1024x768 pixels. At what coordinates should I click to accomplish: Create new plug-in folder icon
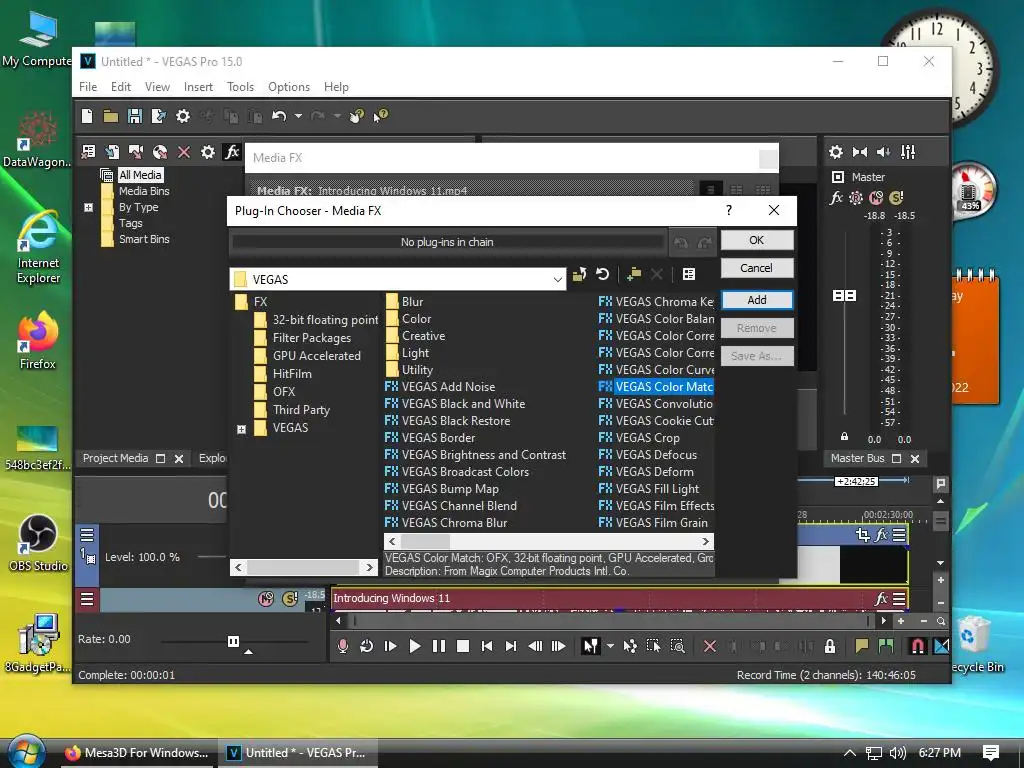633,274
